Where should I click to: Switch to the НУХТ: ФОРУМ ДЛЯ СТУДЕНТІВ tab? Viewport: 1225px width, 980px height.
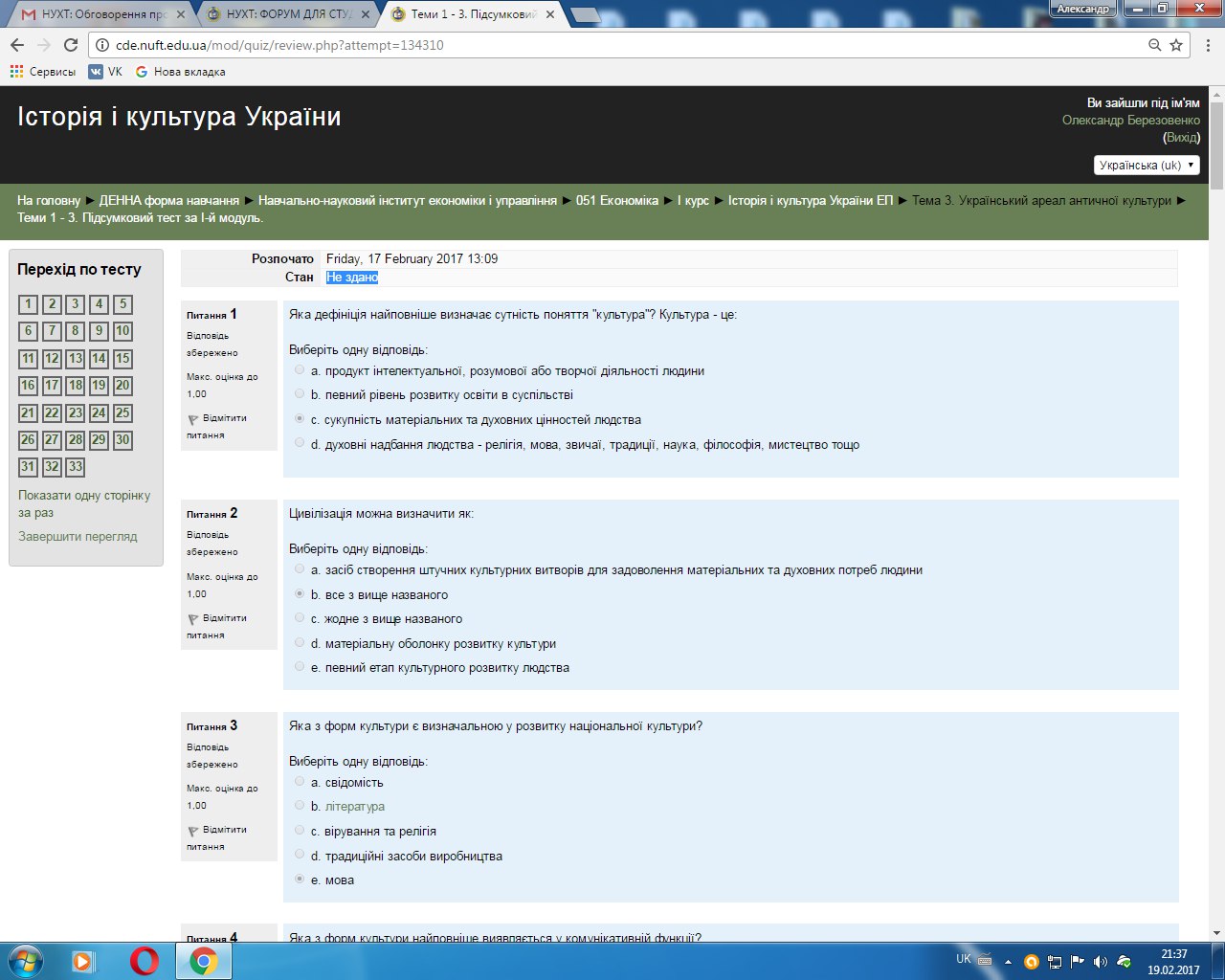click(x=287, y=14)
